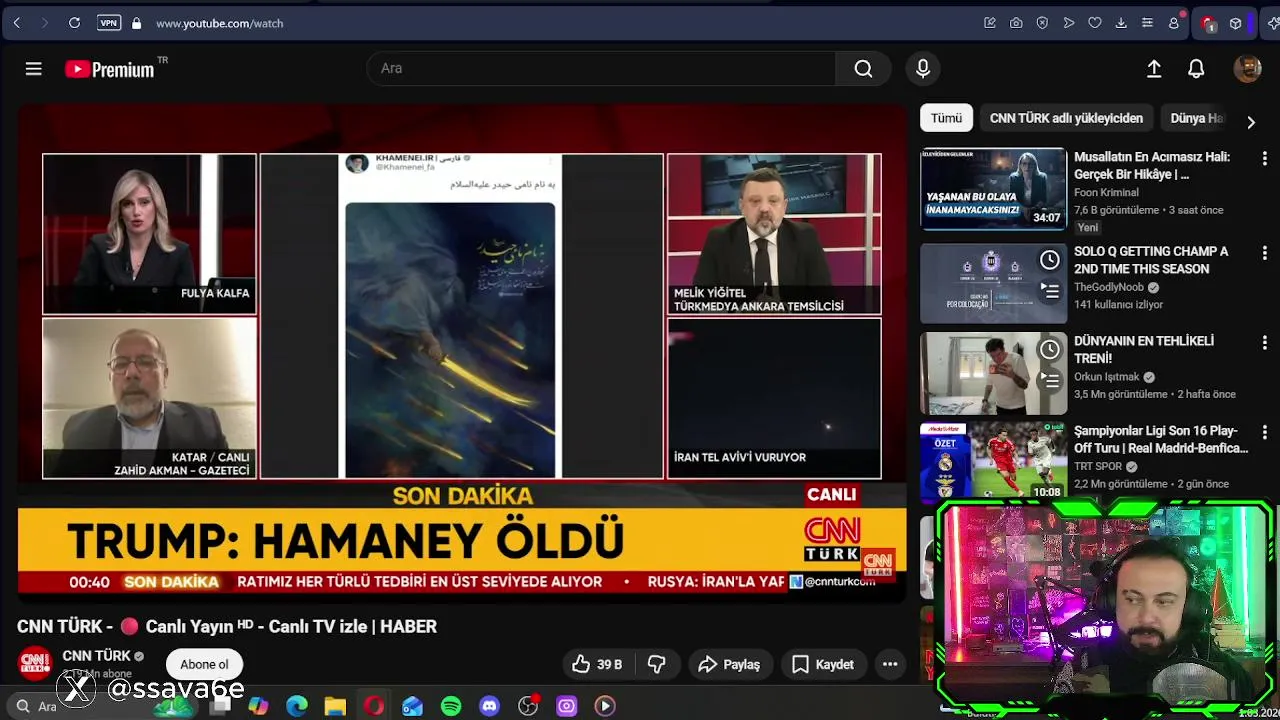The width and height of the screenshot is (1280, 720).
Task: Open the upload/create video icon
Action: pos(1154,68)
